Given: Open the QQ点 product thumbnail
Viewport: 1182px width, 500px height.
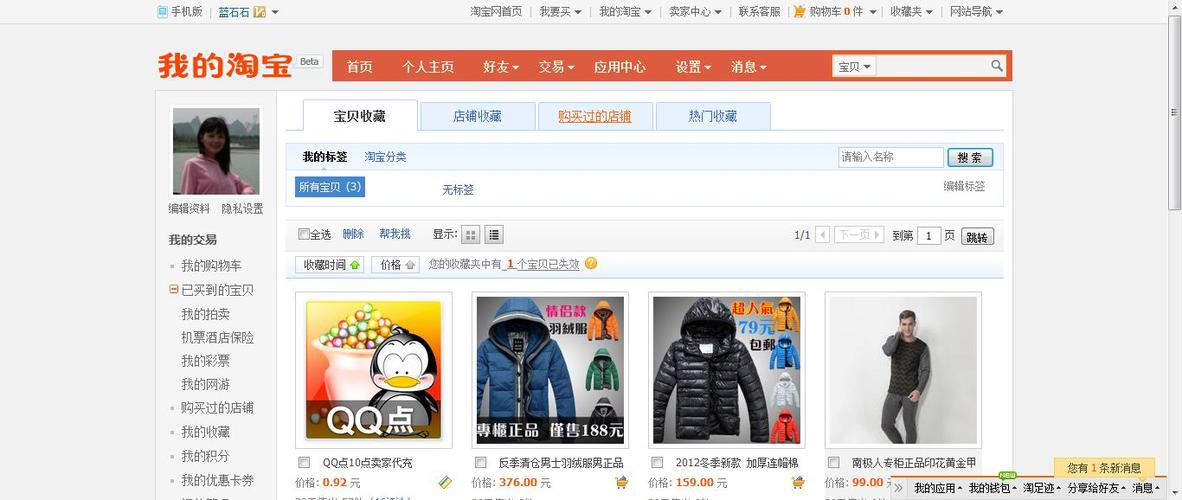Looking at the screenshot, I should 373,370.
